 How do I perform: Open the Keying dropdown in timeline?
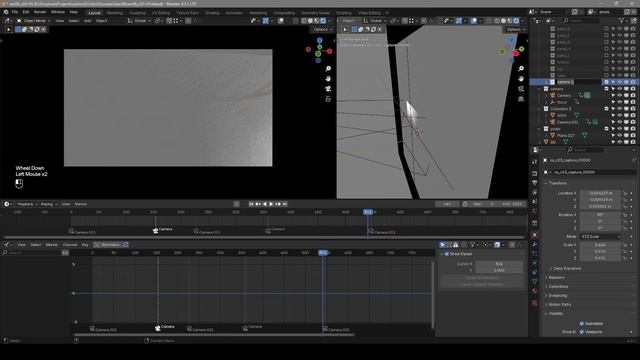point(48,204)
